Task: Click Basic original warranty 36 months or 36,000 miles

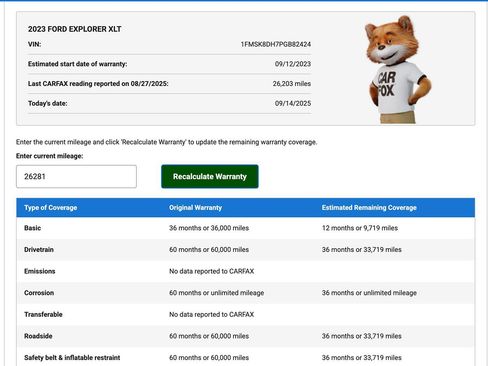Action: [x=209, y=228]
